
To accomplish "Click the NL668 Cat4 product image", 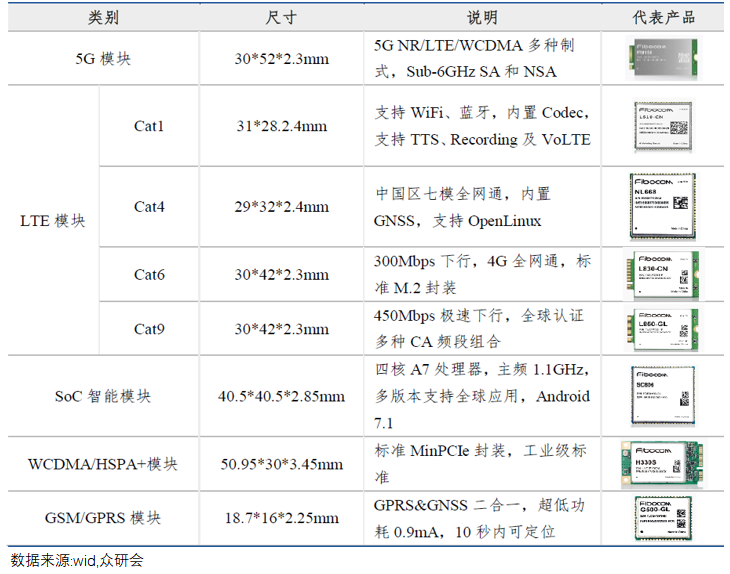I will pyautogui.click(x=663, y=206).
